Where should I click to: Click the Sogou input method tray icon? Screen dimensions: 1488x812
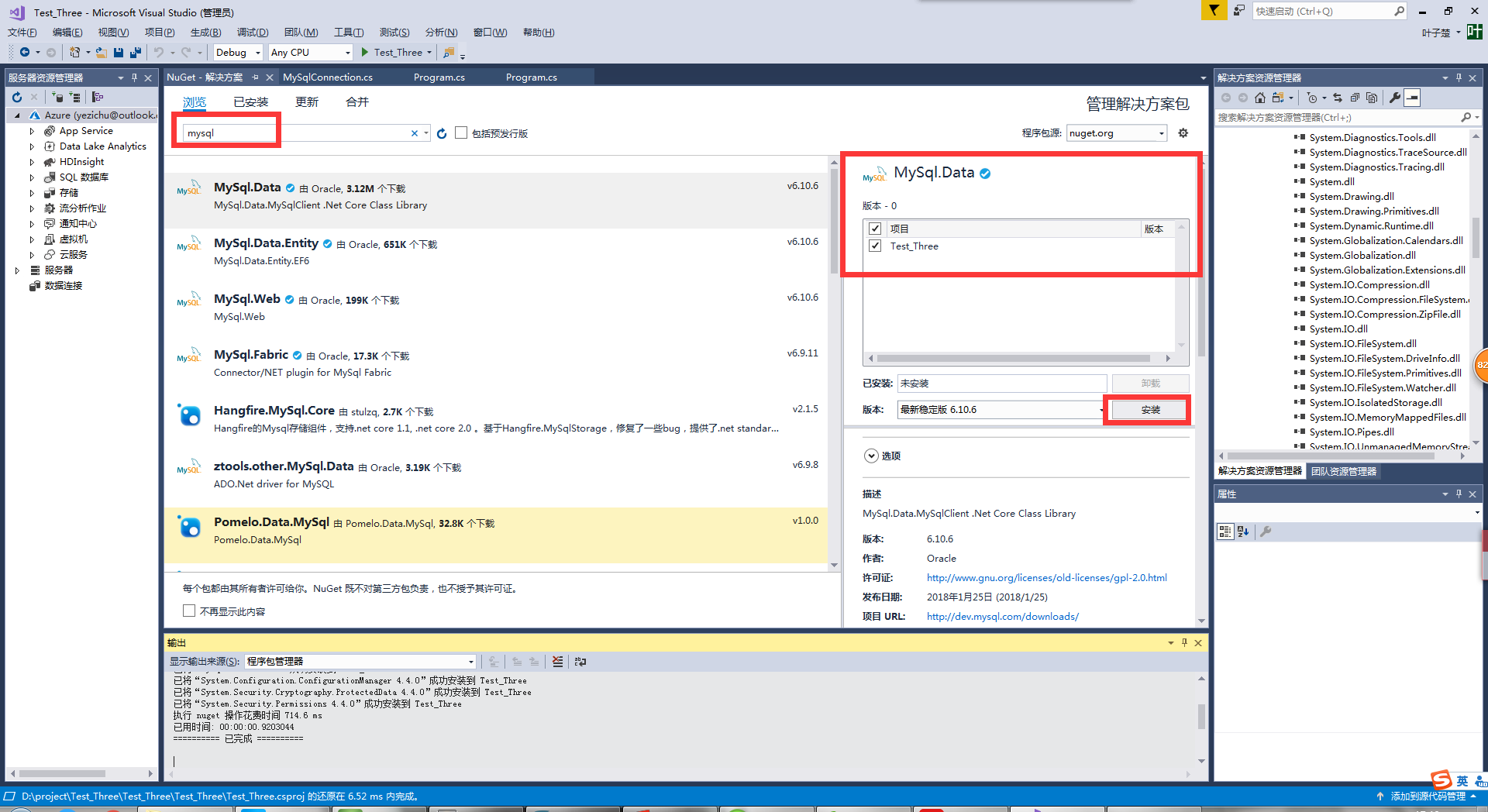1441,780
